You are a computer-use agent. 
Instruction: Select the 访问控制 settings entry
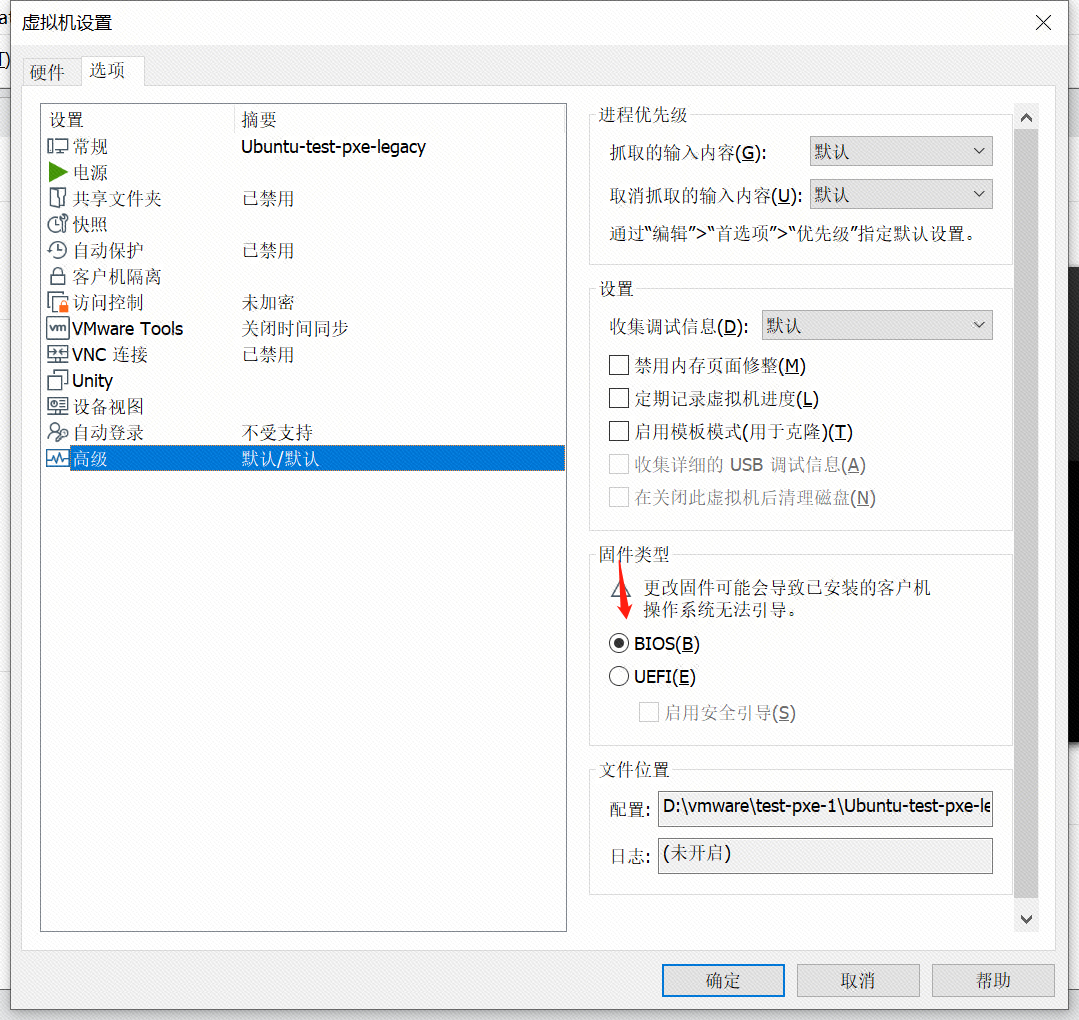coord(57,302)
